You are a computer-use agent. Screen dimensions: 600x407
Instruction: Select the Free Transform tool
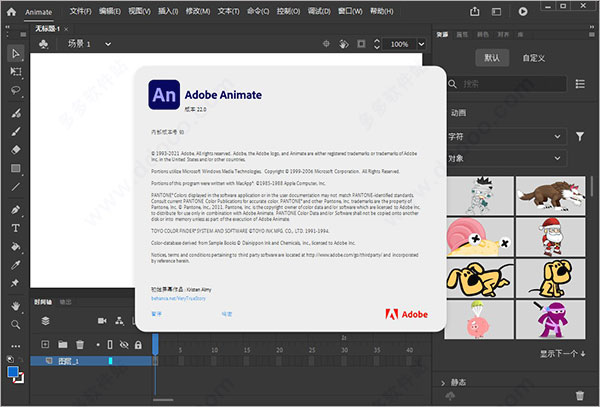click(x=16, y=72)
